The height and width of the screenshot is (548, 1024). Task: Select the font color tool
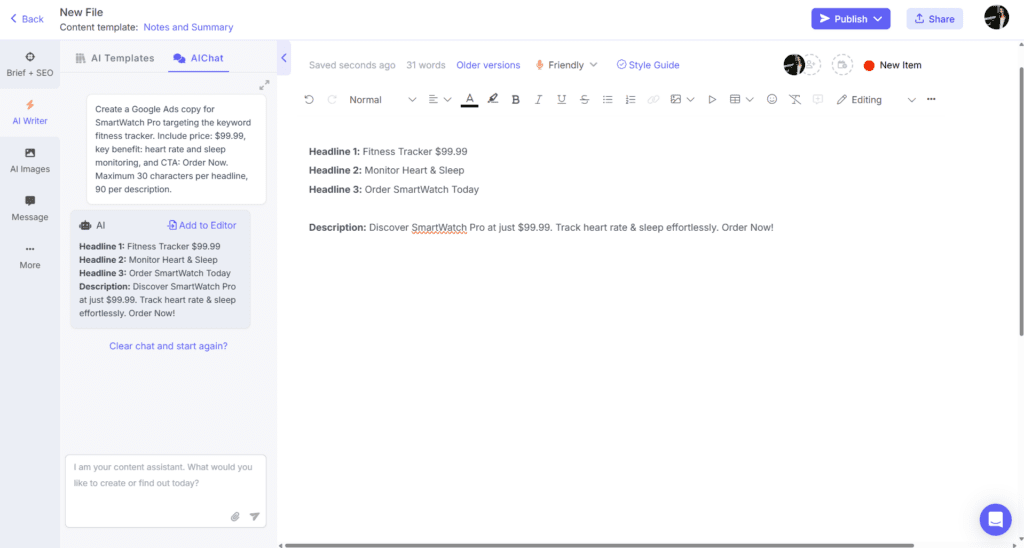470,99
